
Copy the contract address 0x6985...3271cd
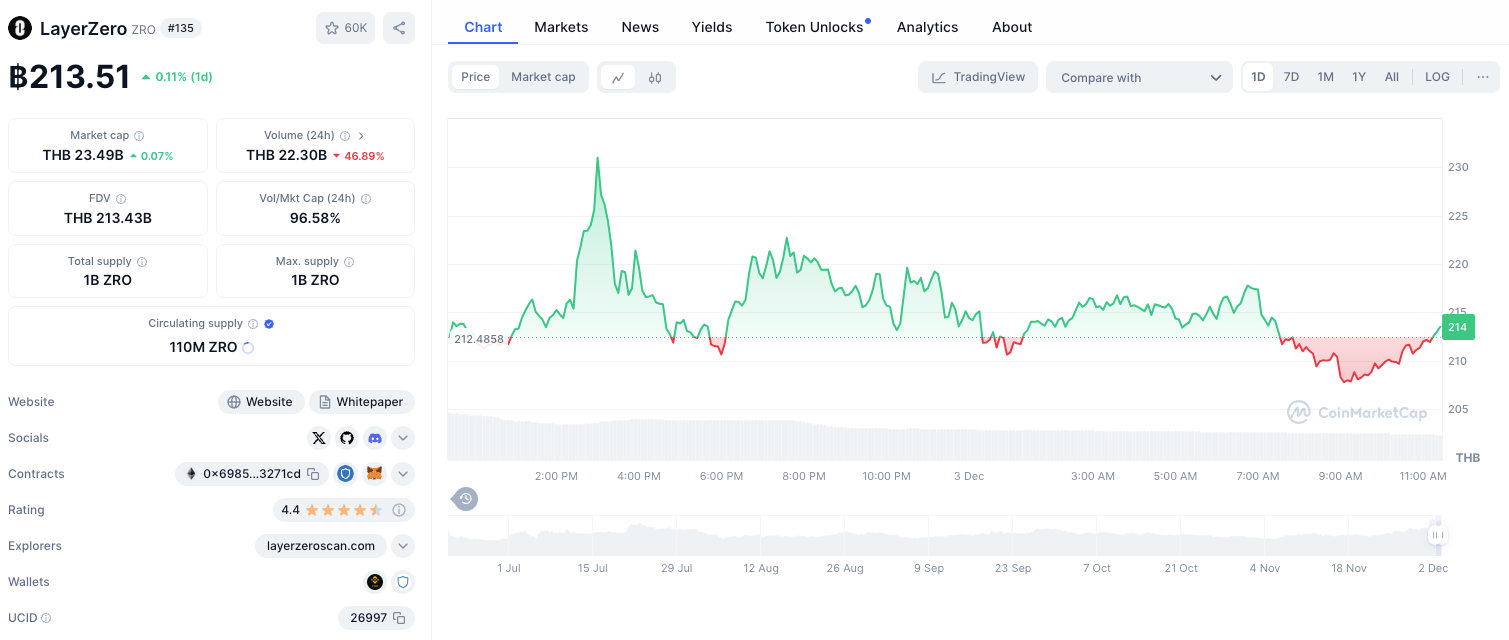(313, 474)
